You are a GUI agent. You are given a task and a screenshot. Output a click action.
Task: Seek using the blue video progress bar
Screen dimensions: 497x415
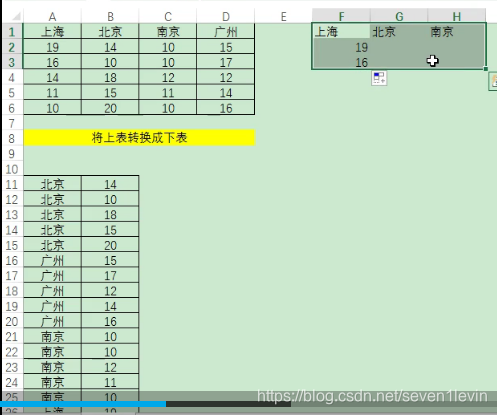(x=83, y=404)
